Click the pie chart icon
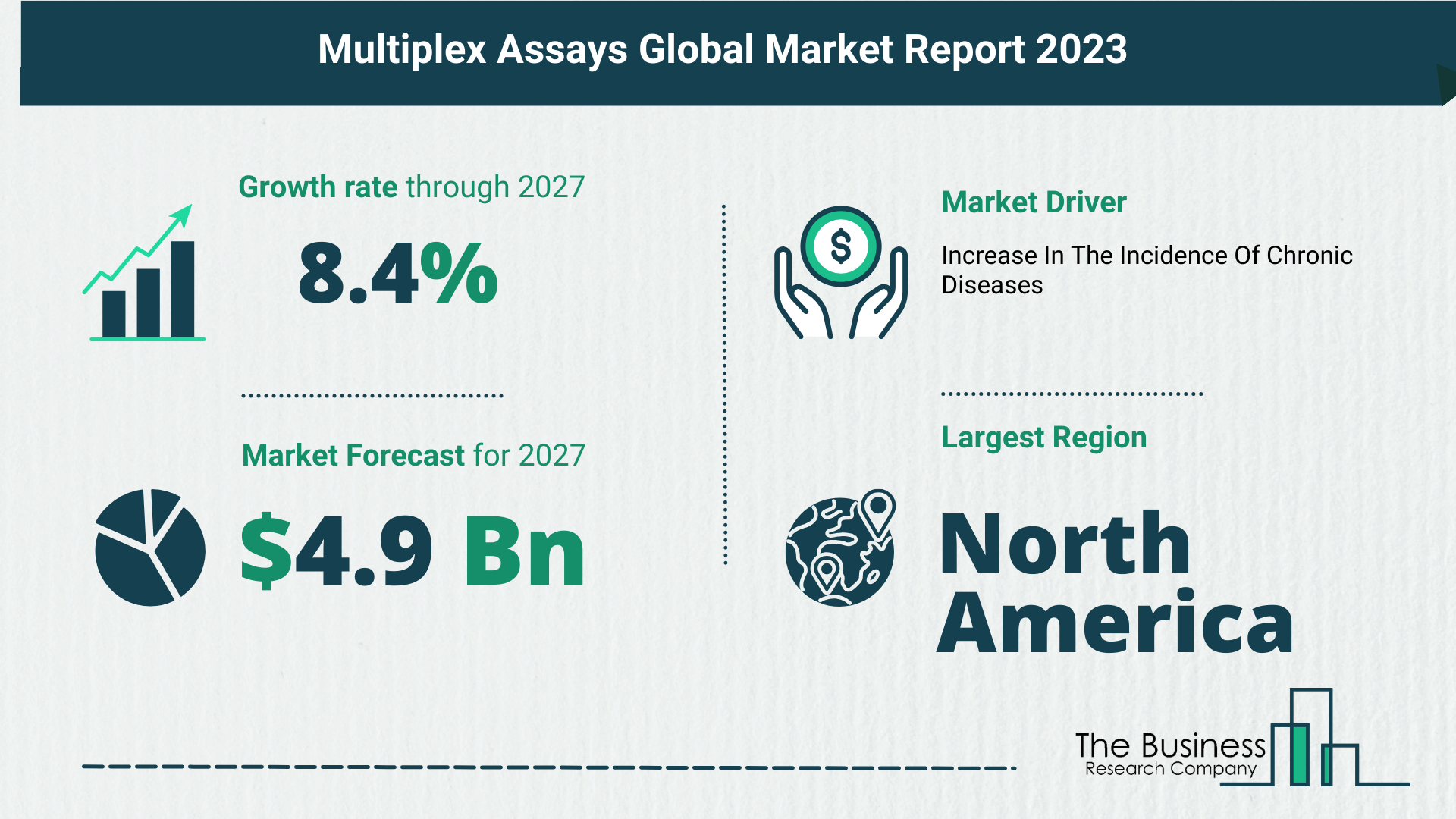Screen dimensions: 1456x819 click(150, 548)
